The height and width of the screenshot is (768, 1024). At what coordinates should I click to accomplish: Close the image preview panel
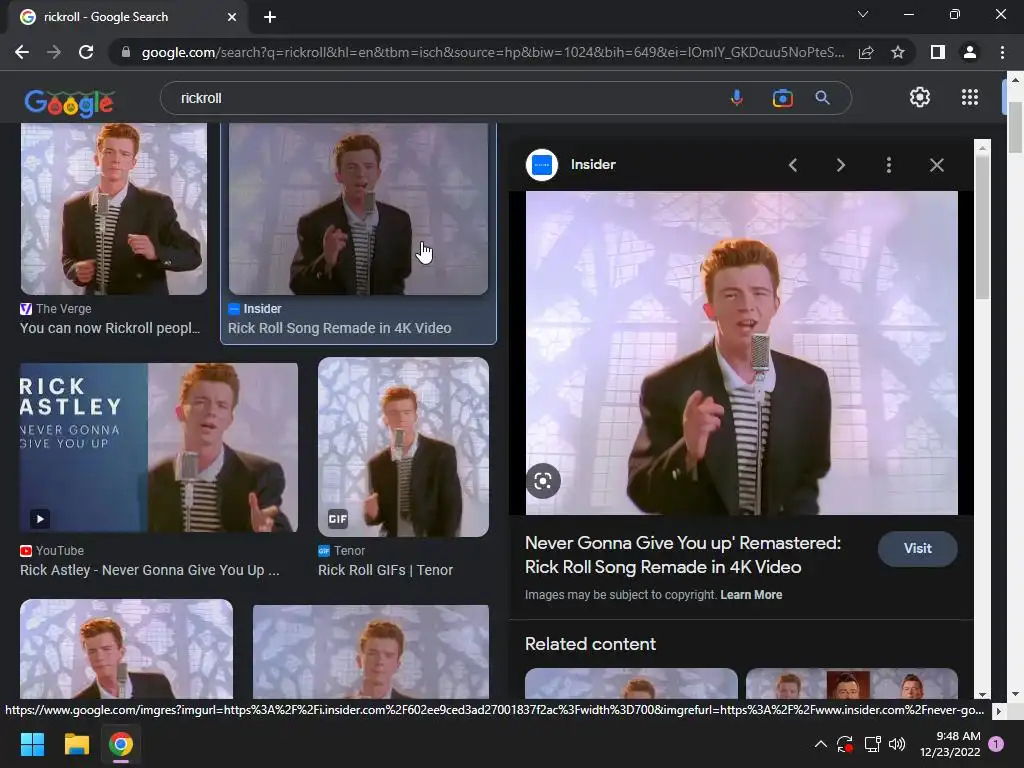936,165
